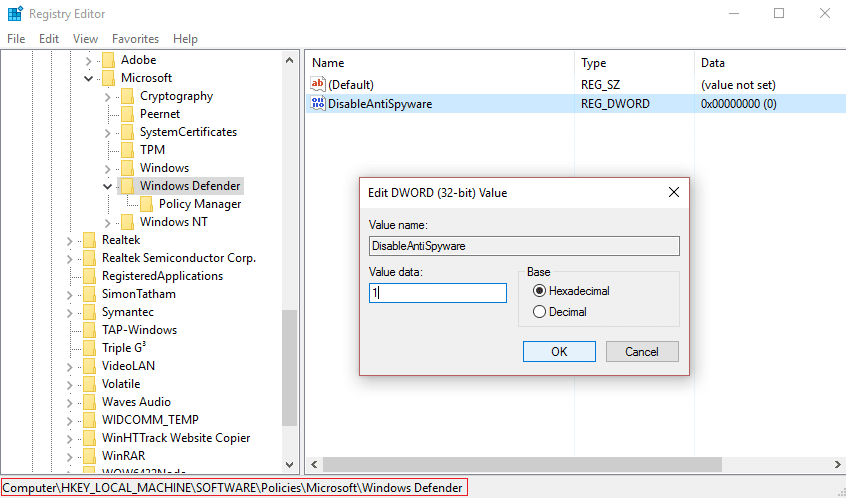Collapse the Microsoft key in tree
This screenshot has width=846, height=498.
tap(89, 78)
